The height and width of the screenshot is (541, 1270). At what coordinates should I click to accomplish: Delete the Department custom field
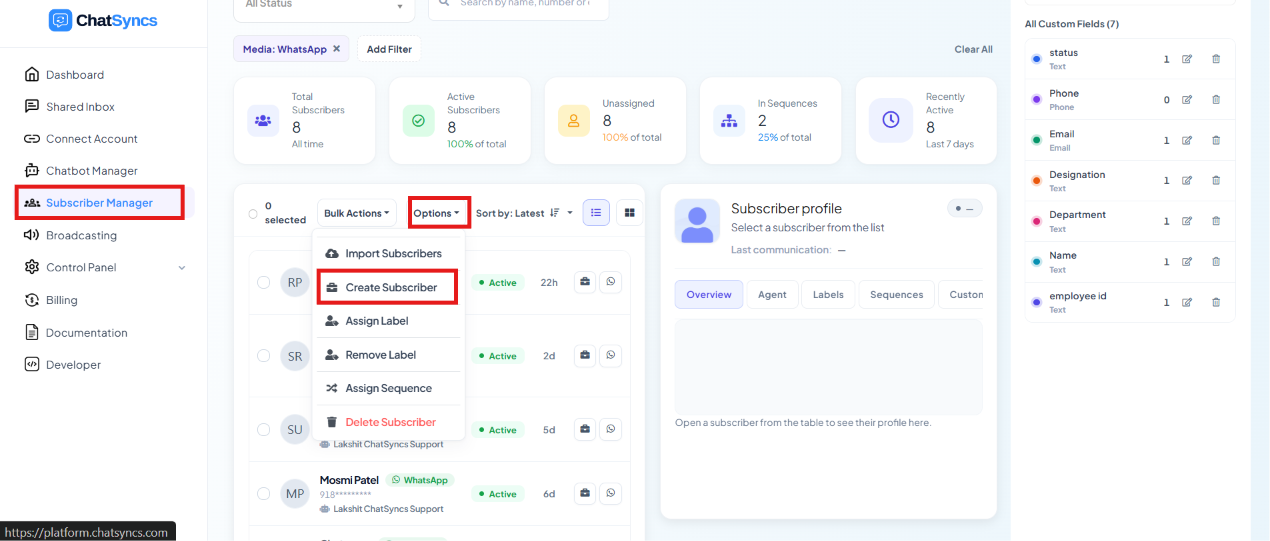[1216, 221]
